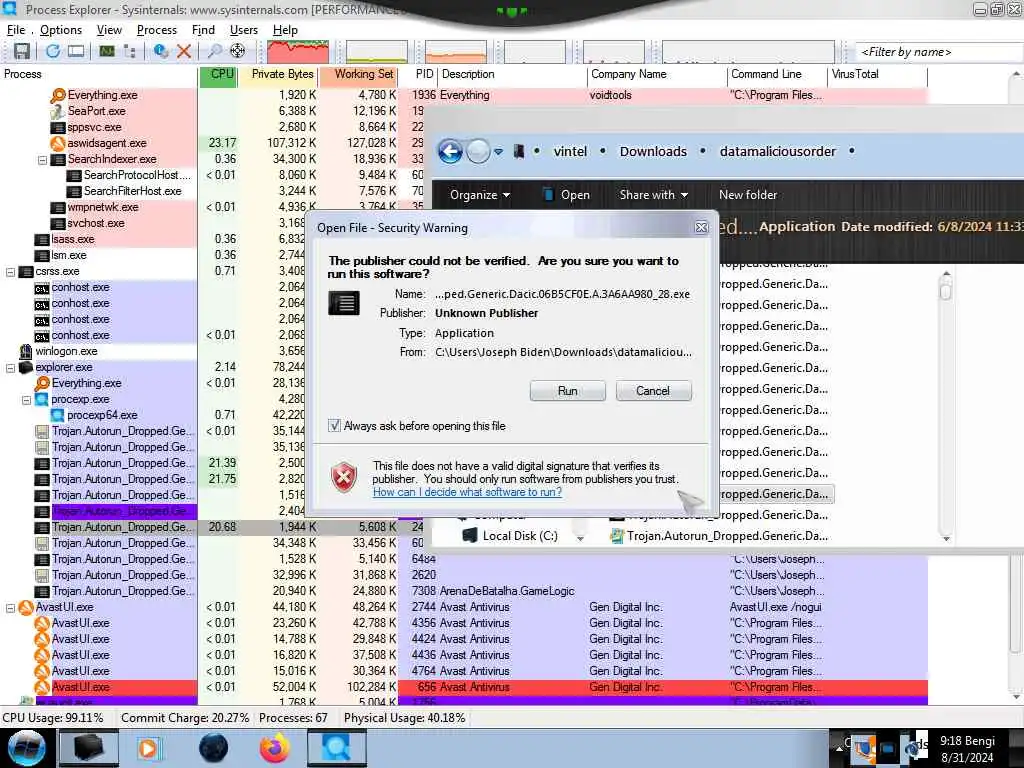Screen dimensions: 1024x768
Task: Click the Back arrow in Explorer window
Action: coord(450,152)
